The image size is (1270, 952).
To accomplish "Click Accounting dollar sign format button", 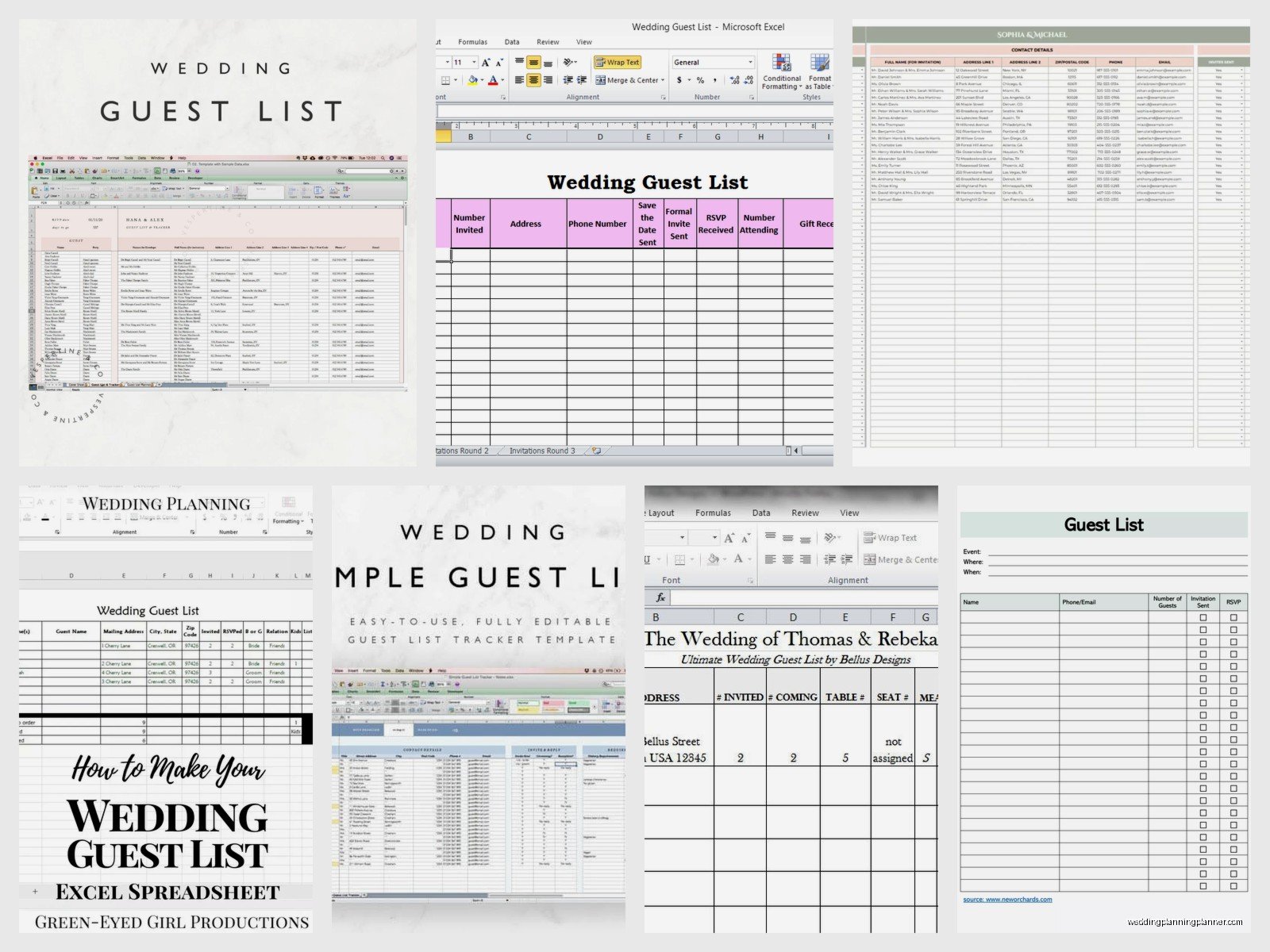I will [679, 80].
